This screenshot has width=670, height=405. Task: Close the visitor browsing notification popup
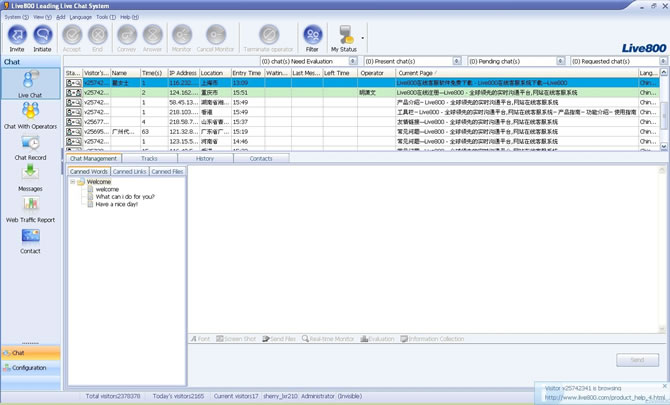tap(664, 386)
